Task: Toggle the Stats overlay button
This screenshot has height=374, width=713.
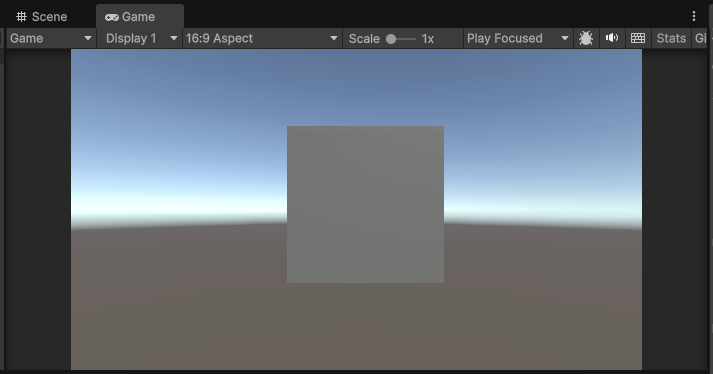Action: coord(671,38)
